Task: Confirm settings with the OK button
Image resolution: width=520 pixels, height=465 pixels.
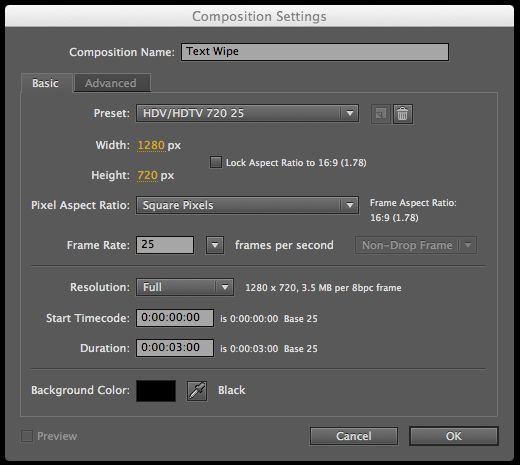Action: [x=454, y=436]
